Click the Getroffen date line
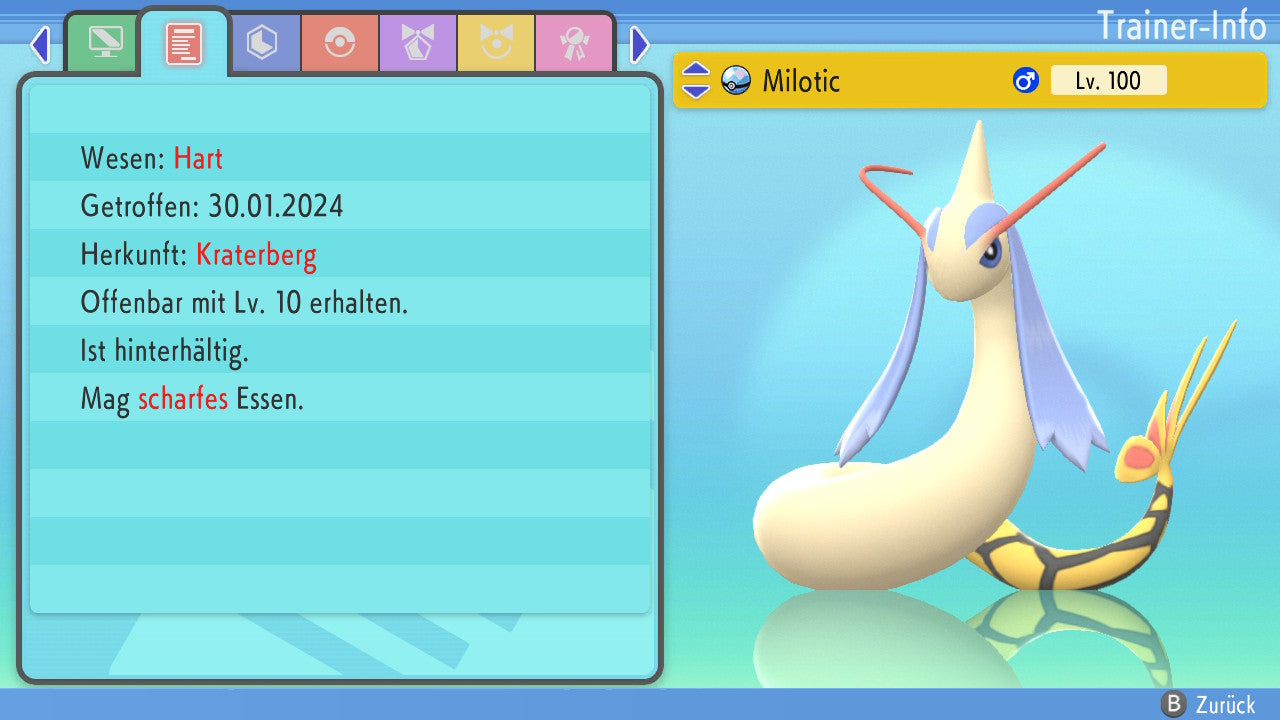This screenshot has height=720, width=1280. 212,206
